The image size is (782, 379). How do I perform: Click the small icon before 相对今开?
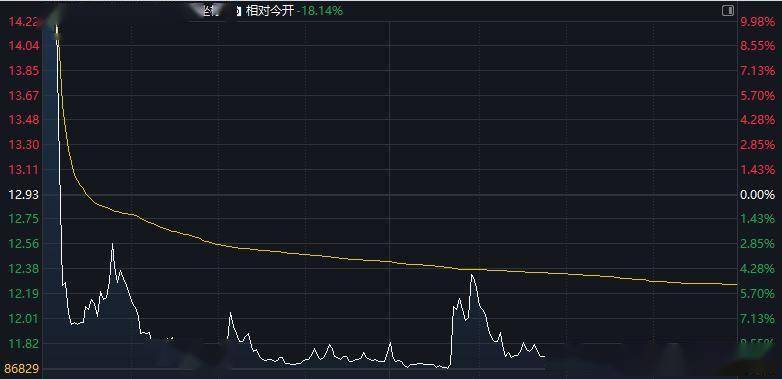(x=238, y=10)
